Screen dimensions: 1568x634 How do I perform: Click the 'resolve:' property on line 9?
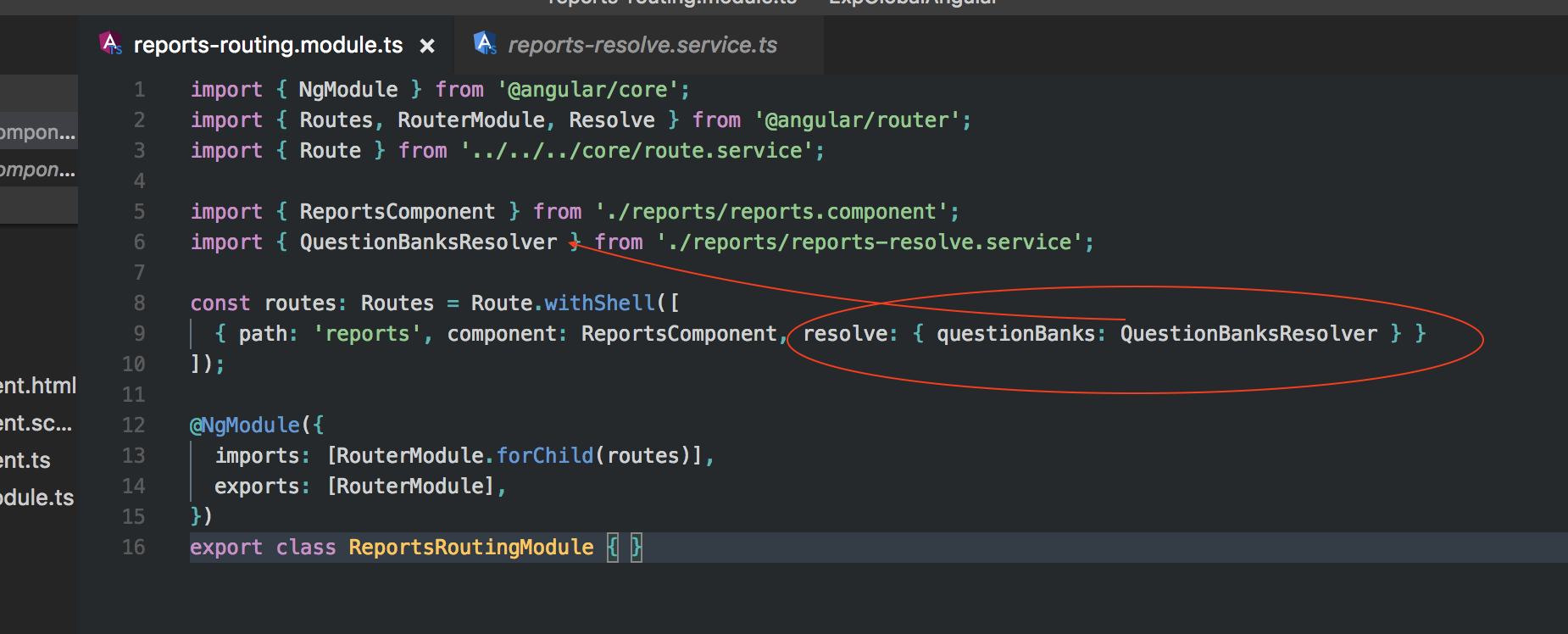850,334
